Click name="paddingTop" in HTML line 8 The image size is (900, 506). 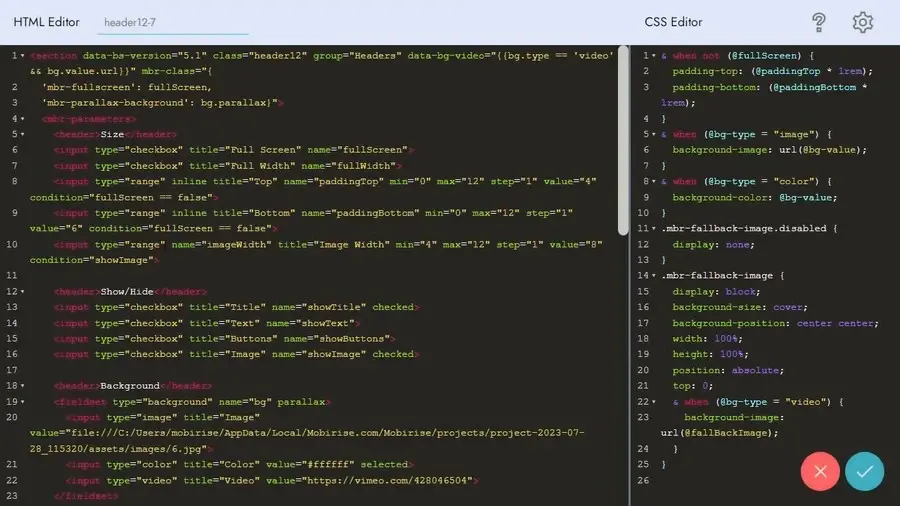(x=333, y=181)
